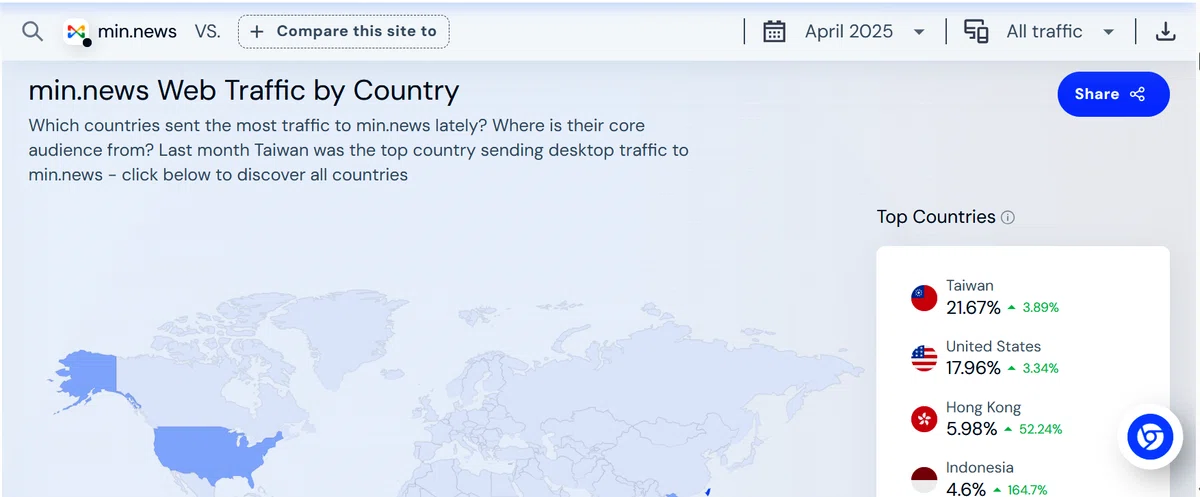The image size is (1200, 497).
Task: Click the devices traffic icon
Action: click(976, 31)
